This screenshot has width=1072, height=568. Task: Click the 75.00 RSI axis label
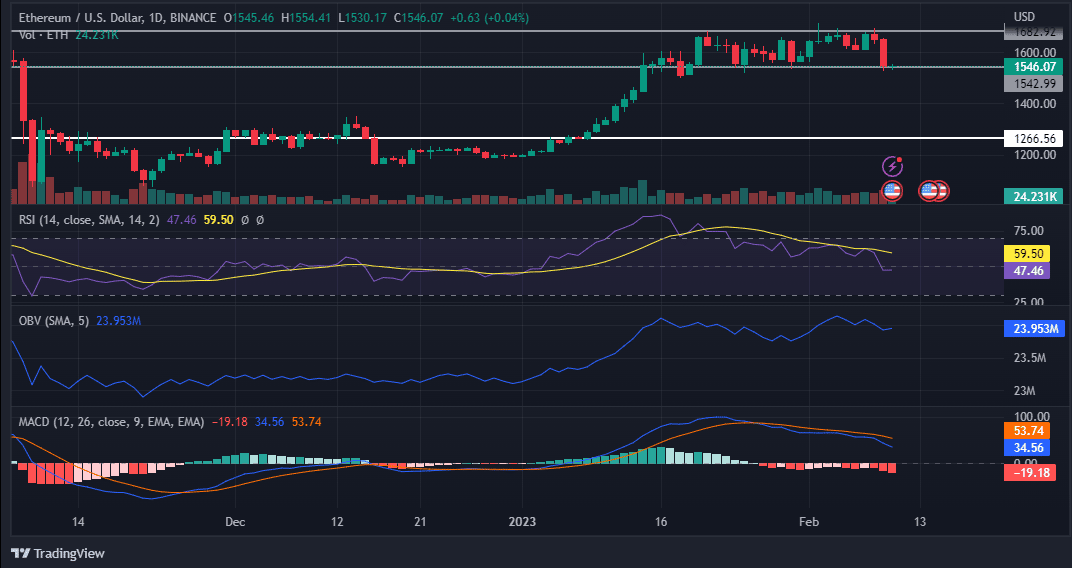[x=1030, y=231]
